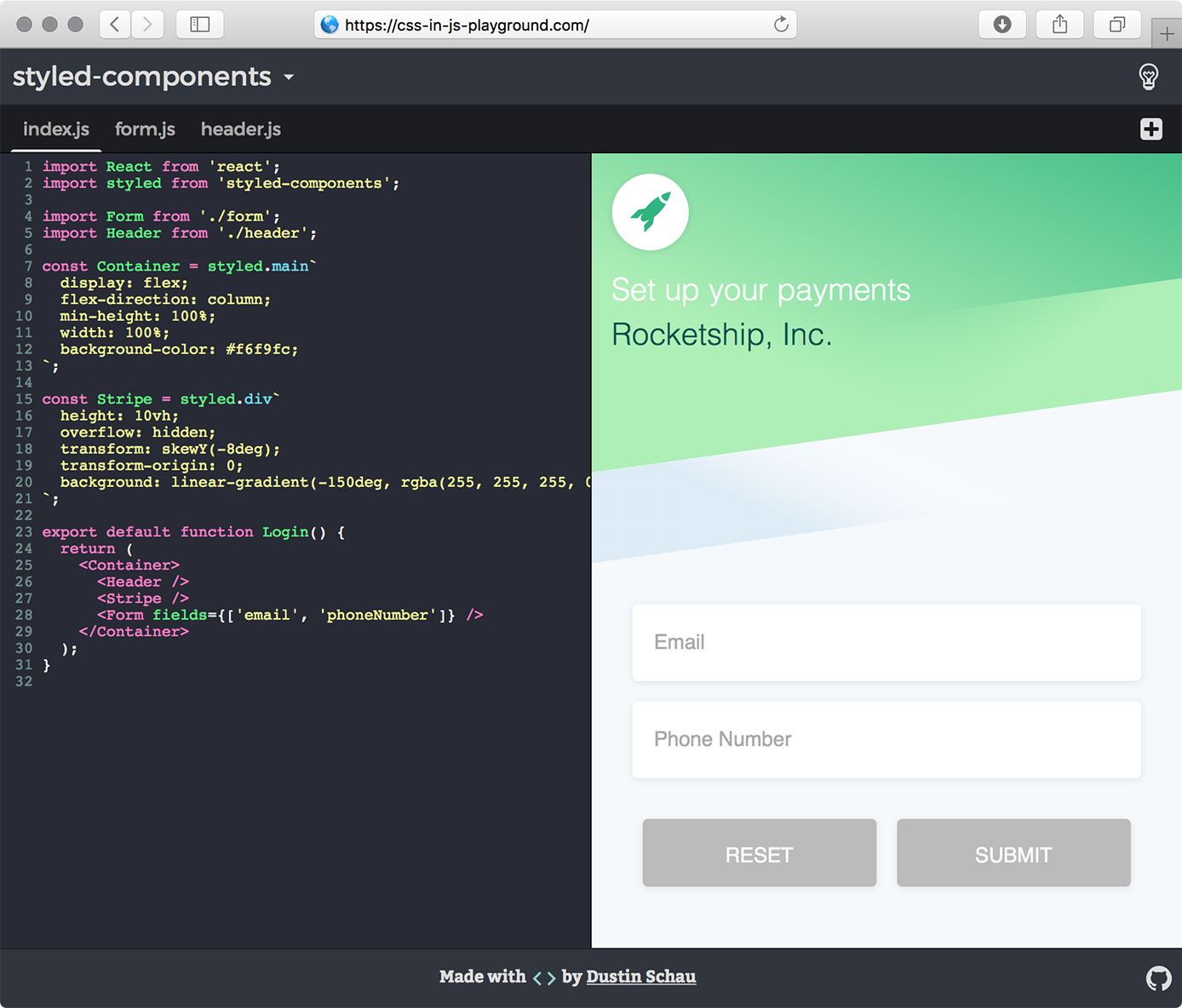Click 'const Stripe' on line 15

[x=97, y=399]
